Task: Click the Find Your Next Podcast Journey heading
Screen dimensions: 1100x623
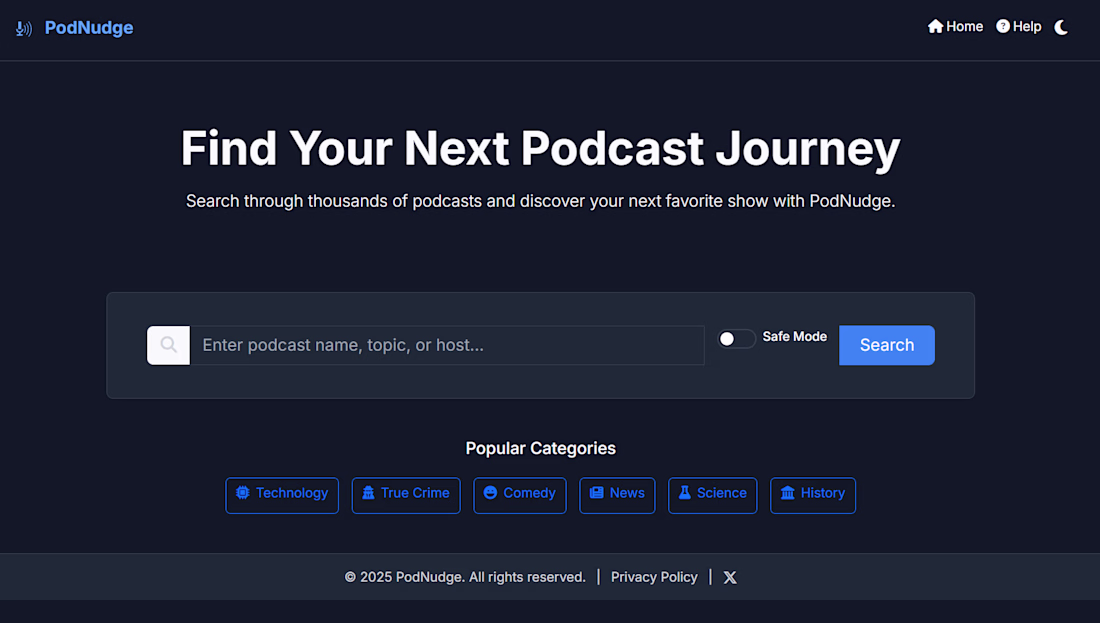Action: tap(540, 148)
